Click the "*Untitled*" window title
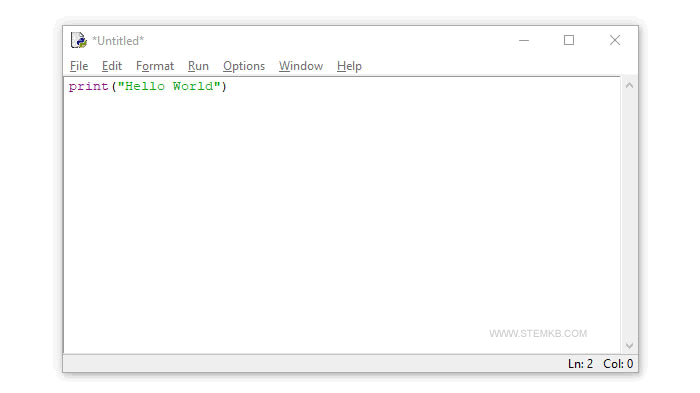700x393 pixels. tap(118, 41)
